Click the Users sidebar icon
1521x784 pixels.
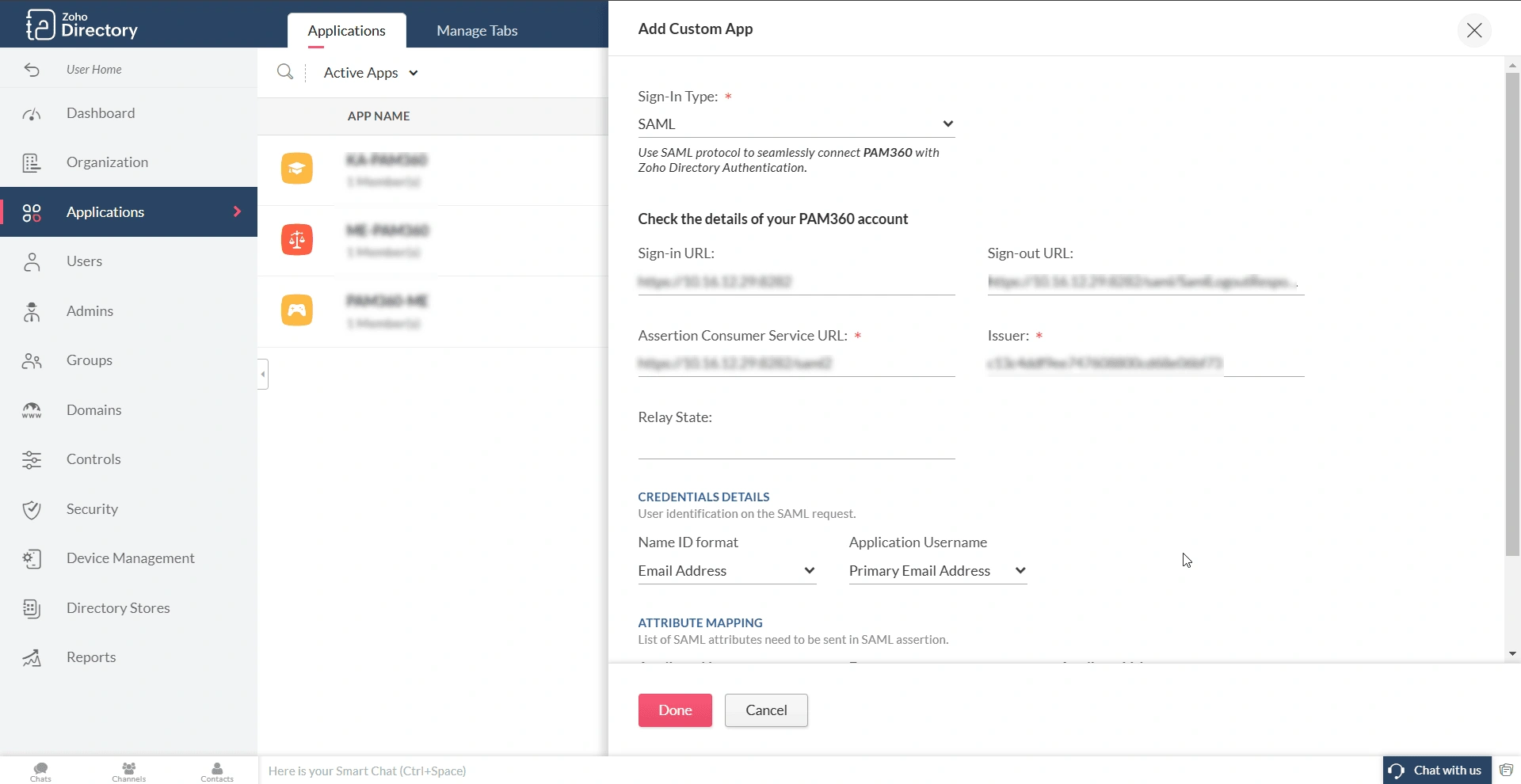31,261
